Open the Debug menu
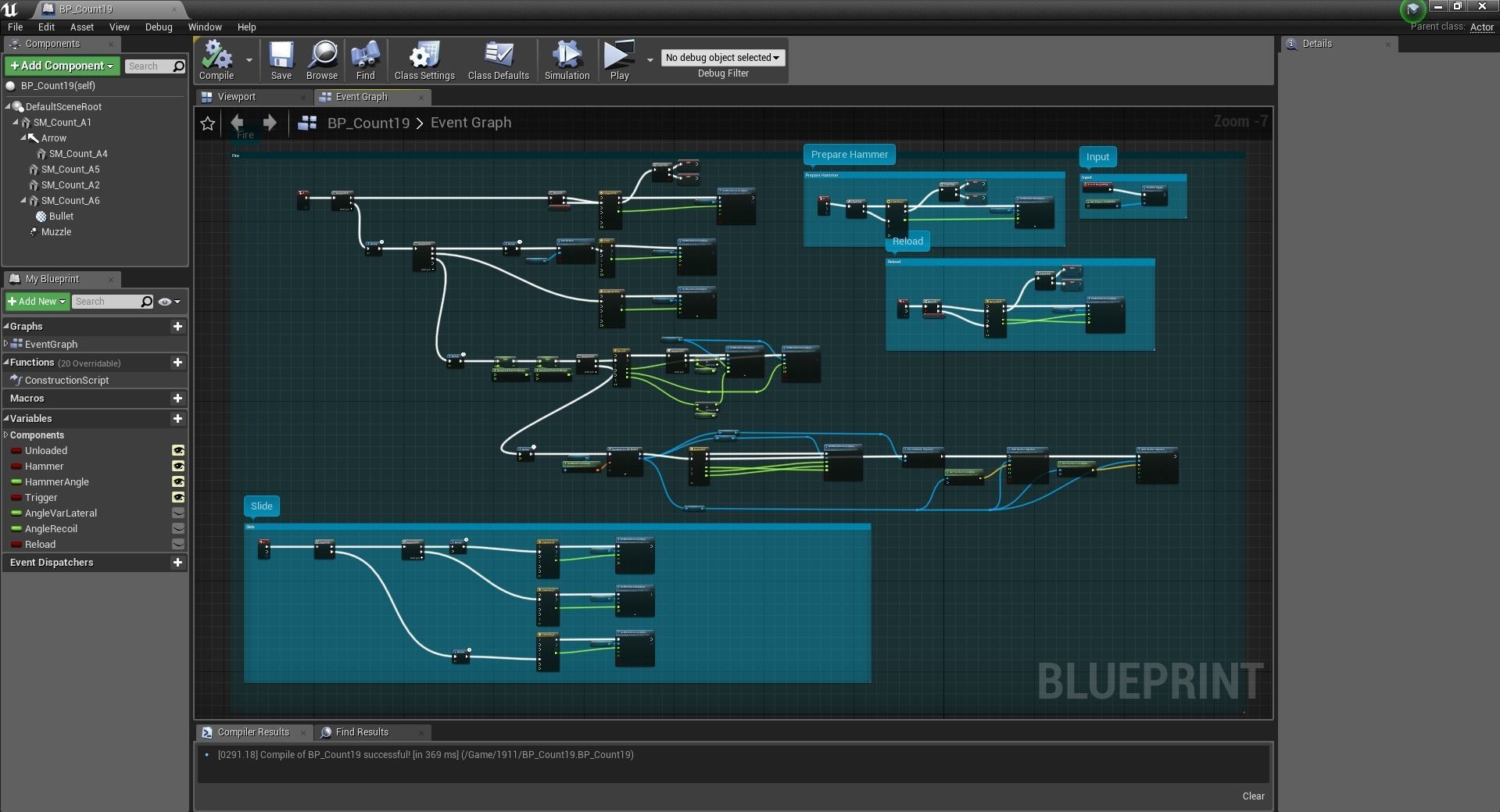The width and height of the screenshot is (1500, 812). pyautogui.click(x=159, y=27)
